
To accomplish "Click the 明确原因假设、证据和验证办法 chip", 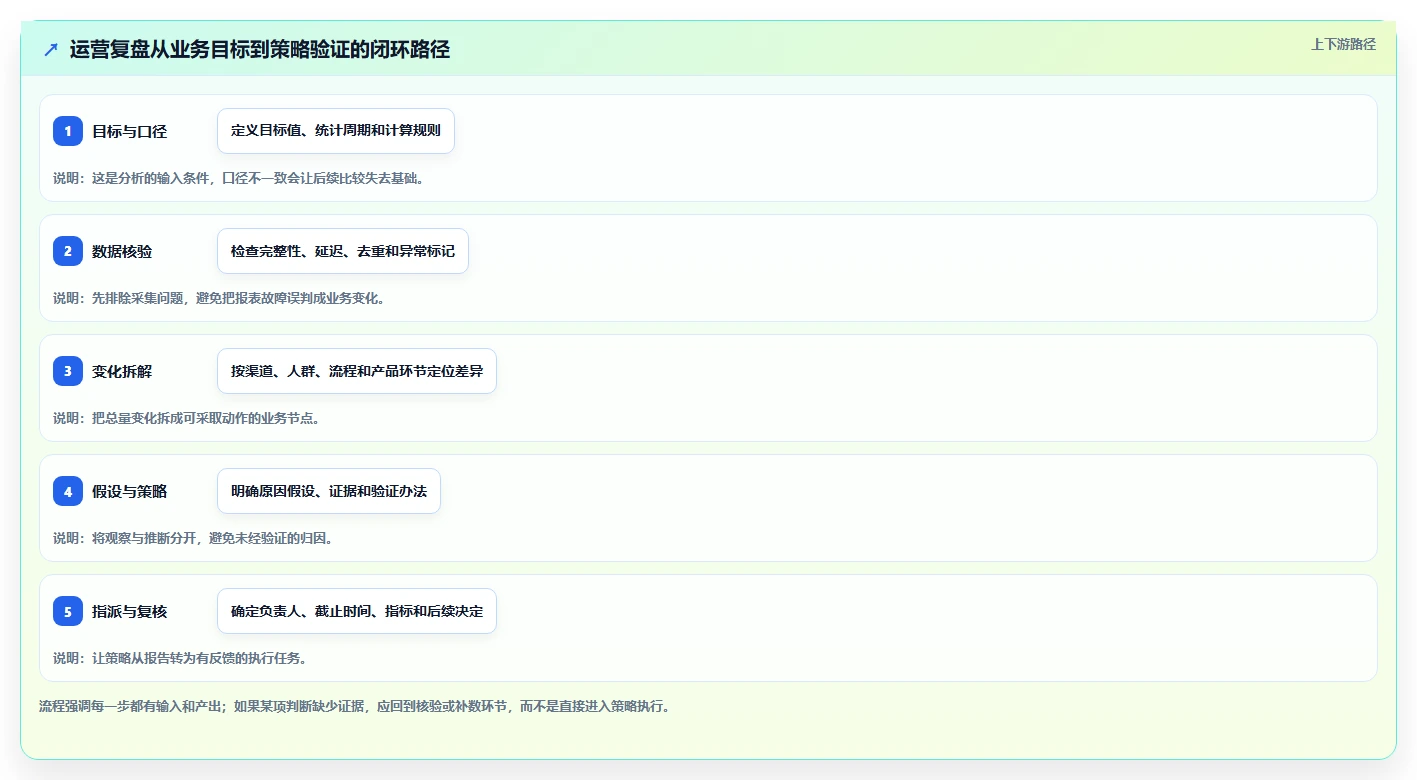I will click(329, 491).
